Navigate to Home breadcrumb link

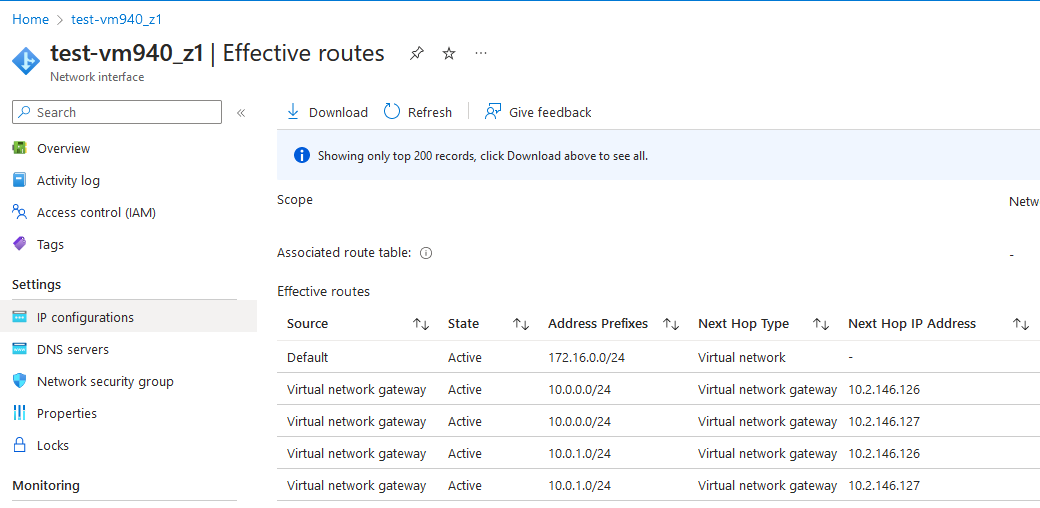point(30,19)
